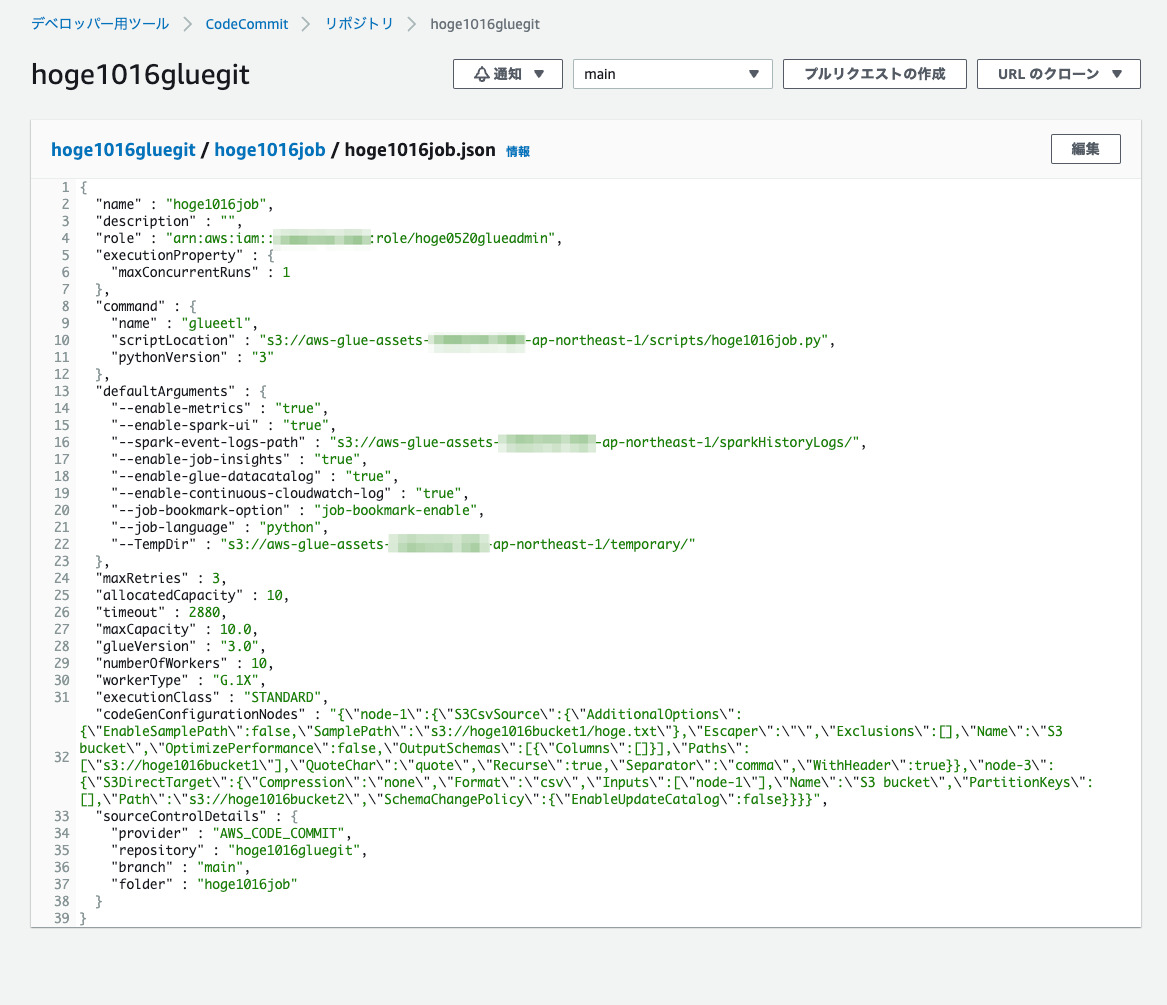Open the 情報 link beside hoge1016job.json
Screen dimensions: 1167x1005
pyautogui.click(x=518, y=151)
